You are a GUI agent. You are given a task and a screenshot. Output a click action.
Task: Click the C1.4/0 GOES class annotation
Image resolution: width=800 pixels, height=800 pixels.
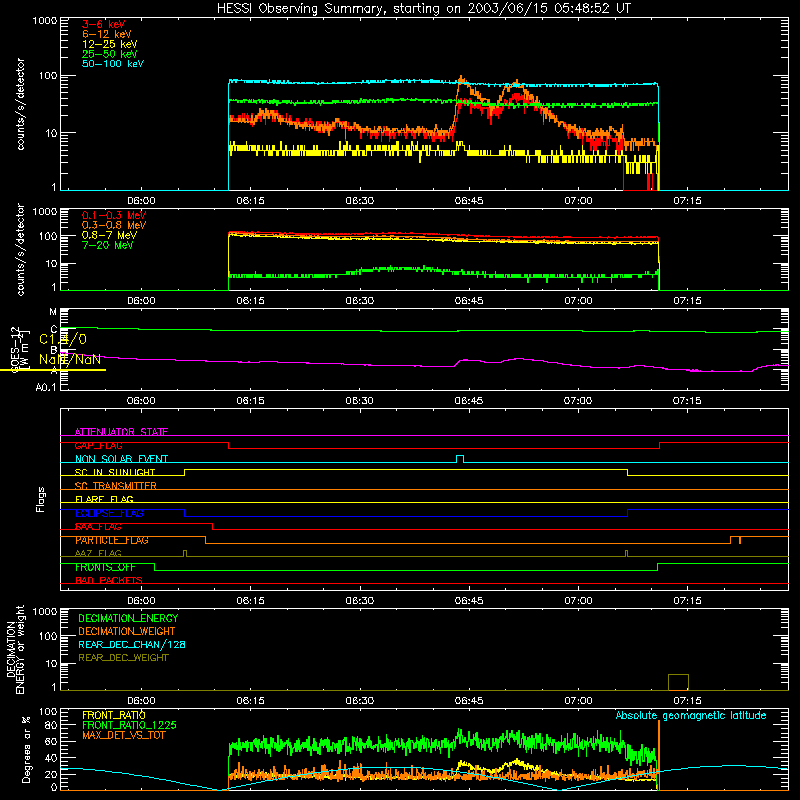pos(63,339)
